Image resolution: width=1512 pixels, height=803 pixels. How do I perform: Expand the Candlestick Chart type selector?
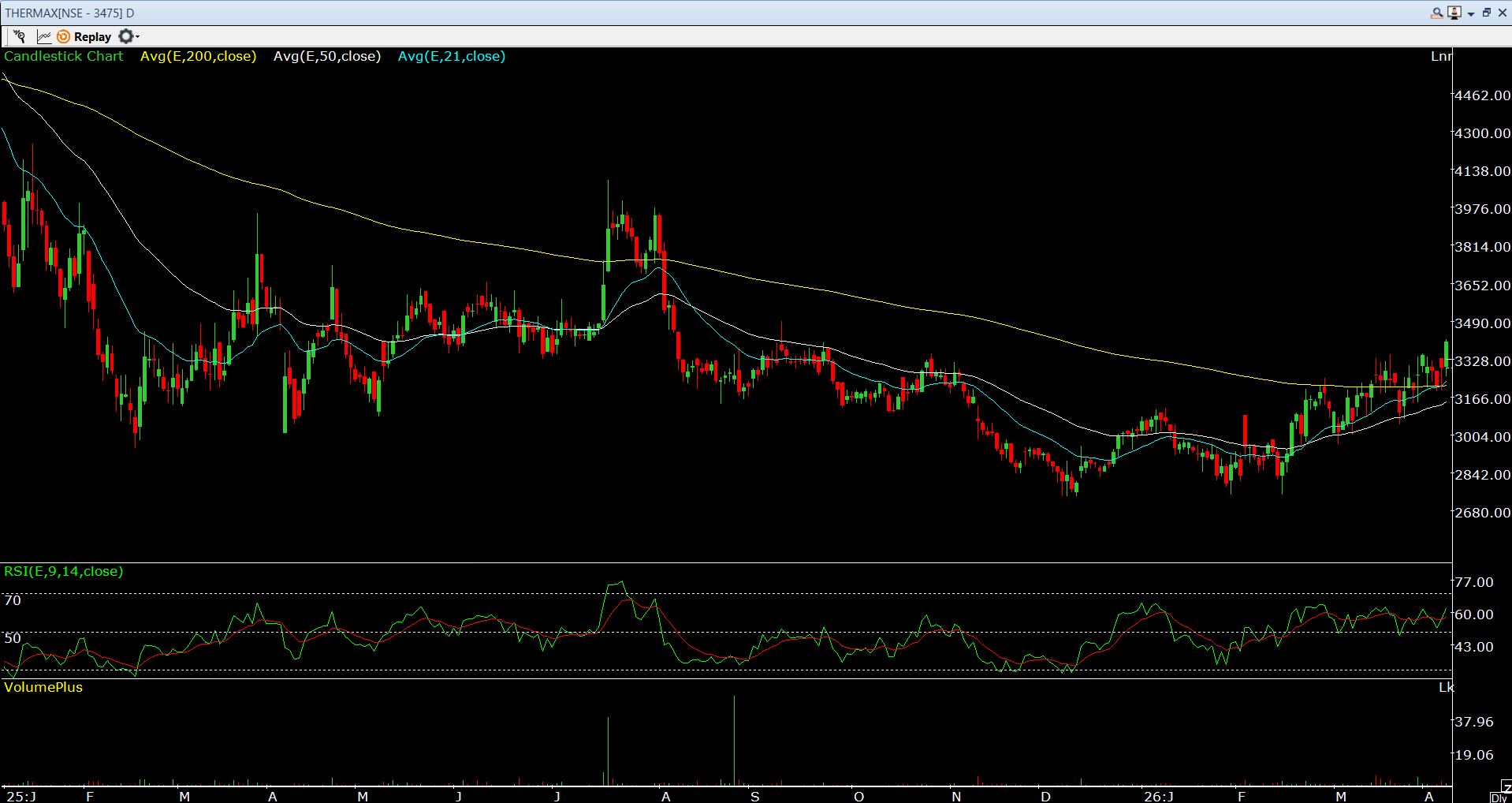(64, 56)
